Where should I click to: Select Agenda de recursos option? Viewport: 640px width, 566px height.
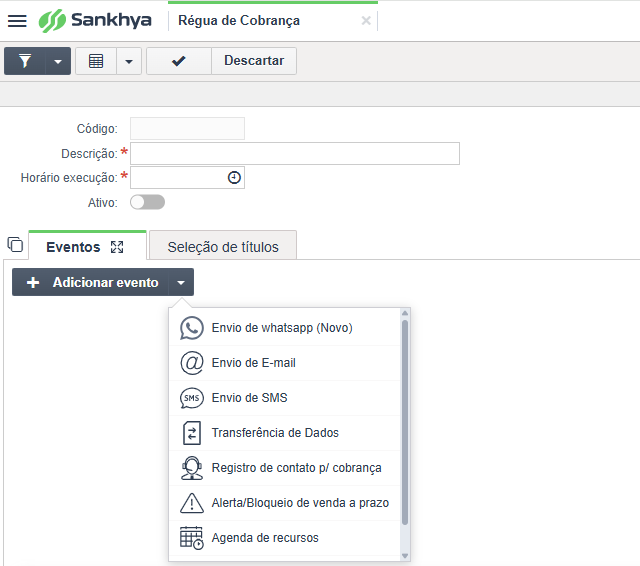point(285,538)
